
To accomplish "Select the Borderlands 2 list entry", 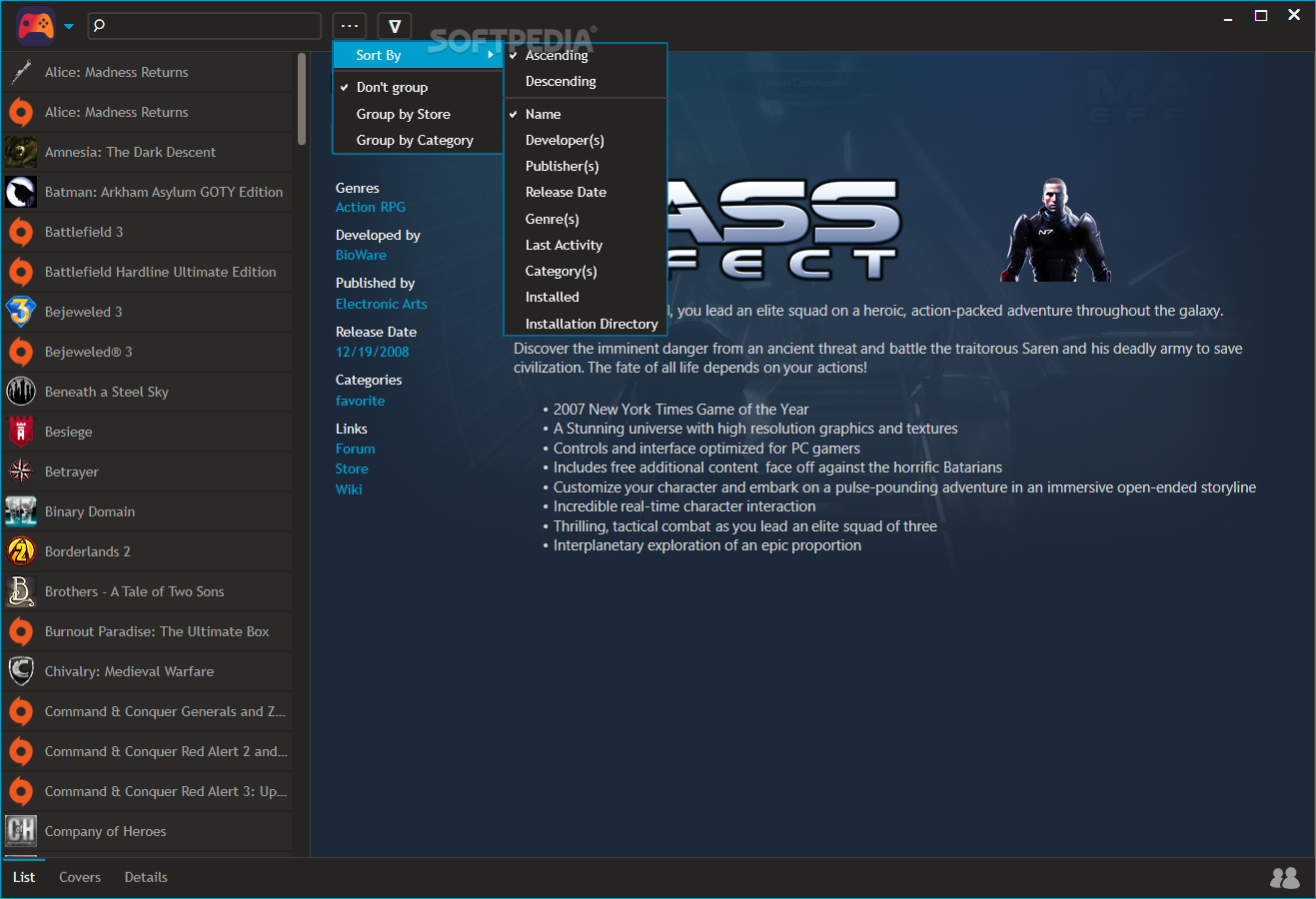I will [148, 551].
